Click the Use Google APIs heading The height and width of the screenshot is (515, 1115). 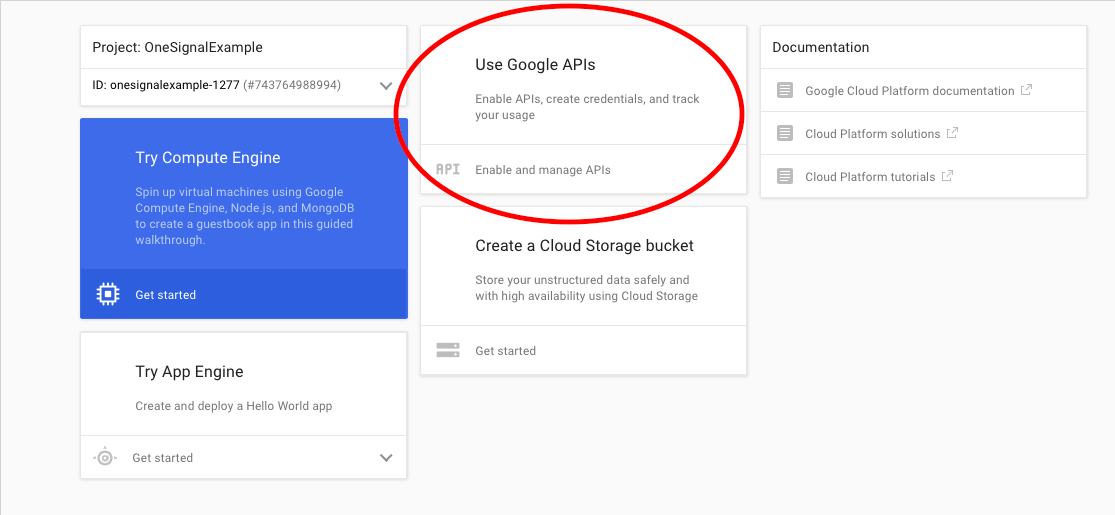point(535,65)
